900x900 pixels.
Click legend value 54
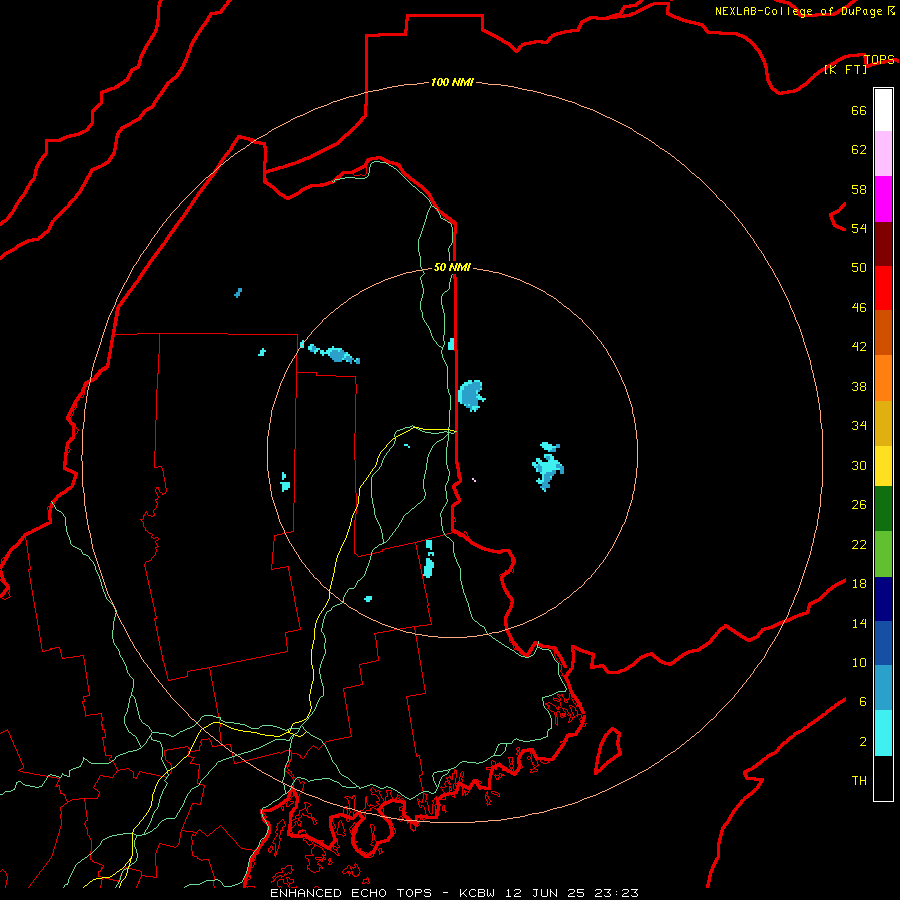(859, 228)
